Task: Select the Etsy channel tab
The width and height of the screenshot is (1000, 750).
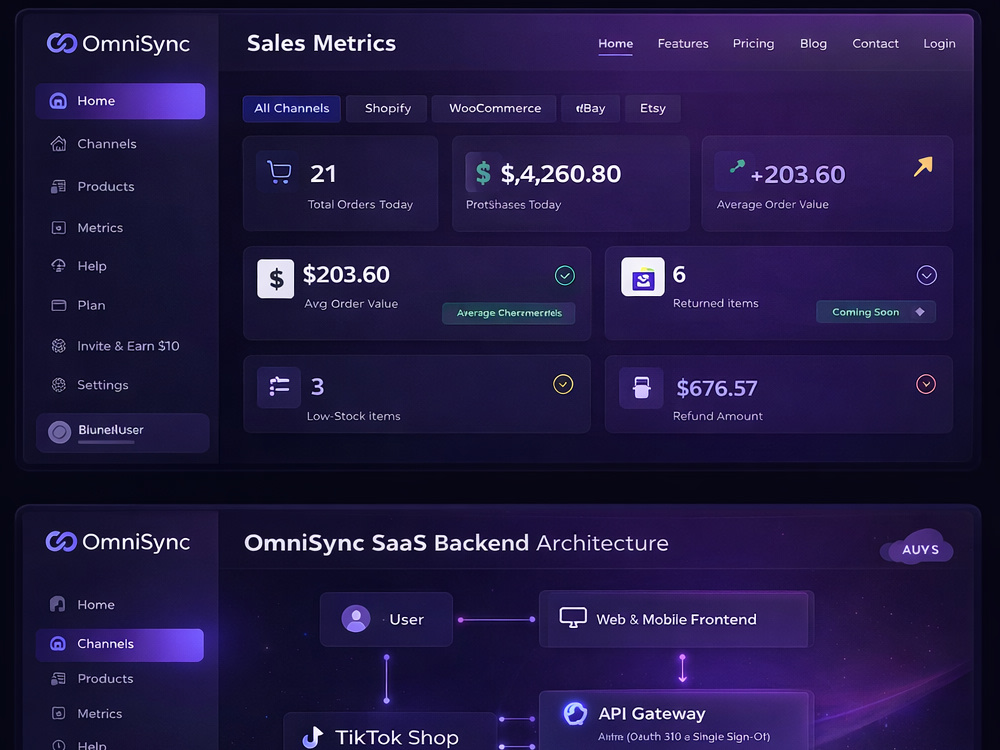Action: point(652,108)
